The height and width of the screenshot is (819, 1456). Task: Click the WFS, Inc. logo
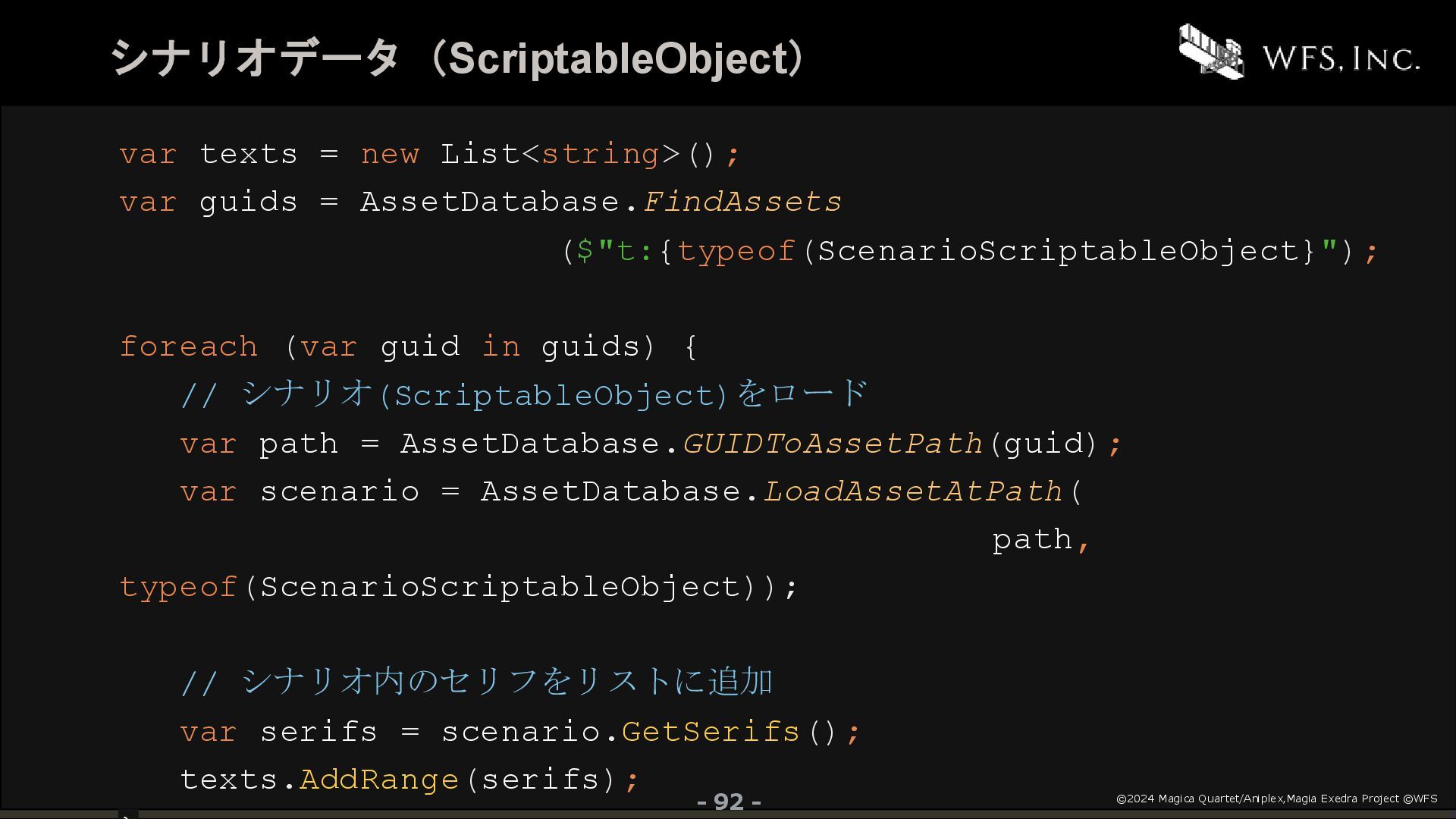[x=1299, y=52]
